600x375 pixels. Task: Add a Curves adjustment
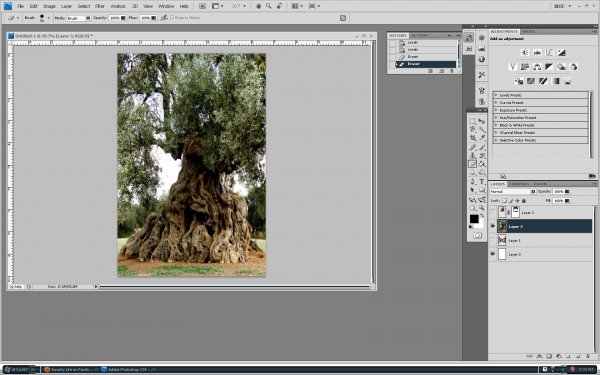[x=549, y=52]
